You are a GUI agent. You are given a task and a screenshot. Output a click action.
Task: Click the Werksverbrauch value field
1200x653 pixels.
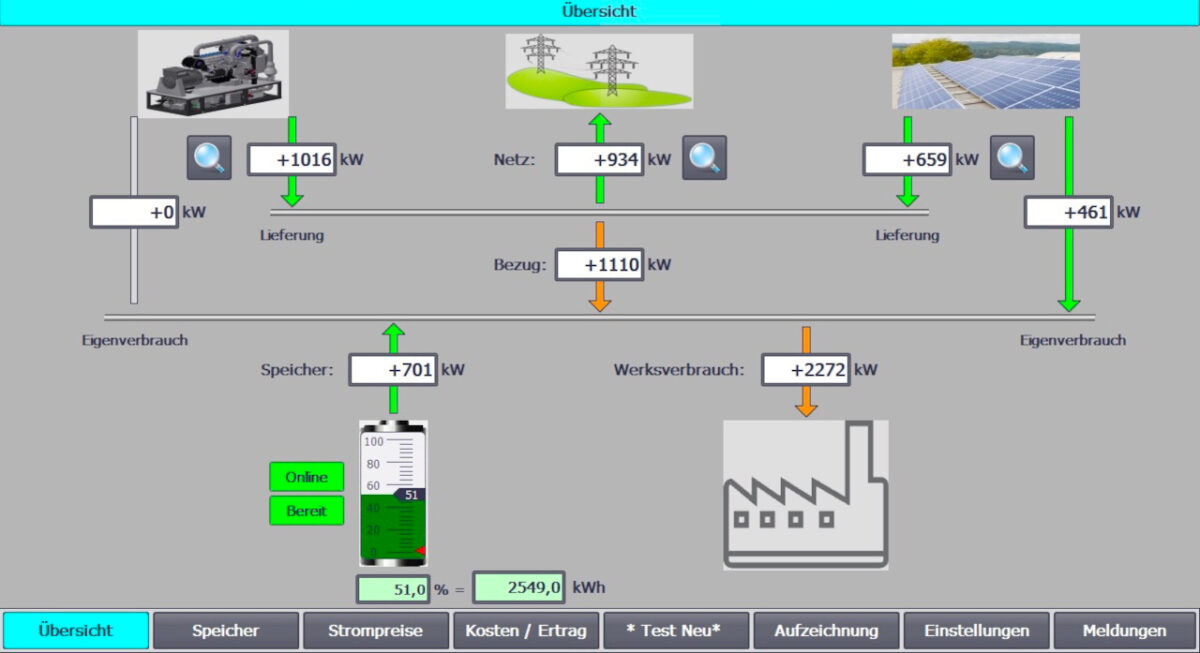(805, 370)
